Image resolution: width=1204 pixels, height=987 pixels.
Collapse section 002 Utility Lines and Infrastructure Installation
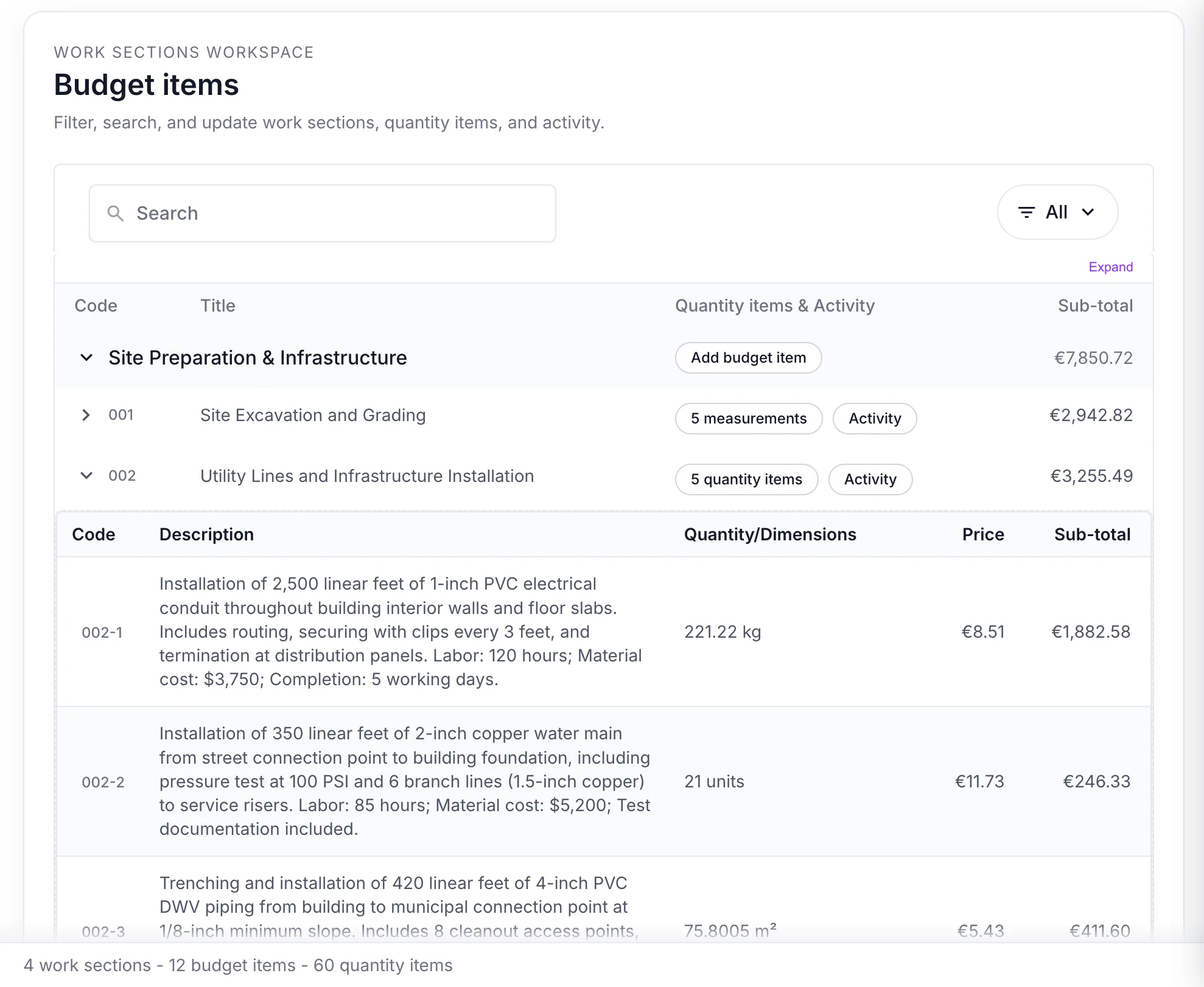[x=86, y=476]
